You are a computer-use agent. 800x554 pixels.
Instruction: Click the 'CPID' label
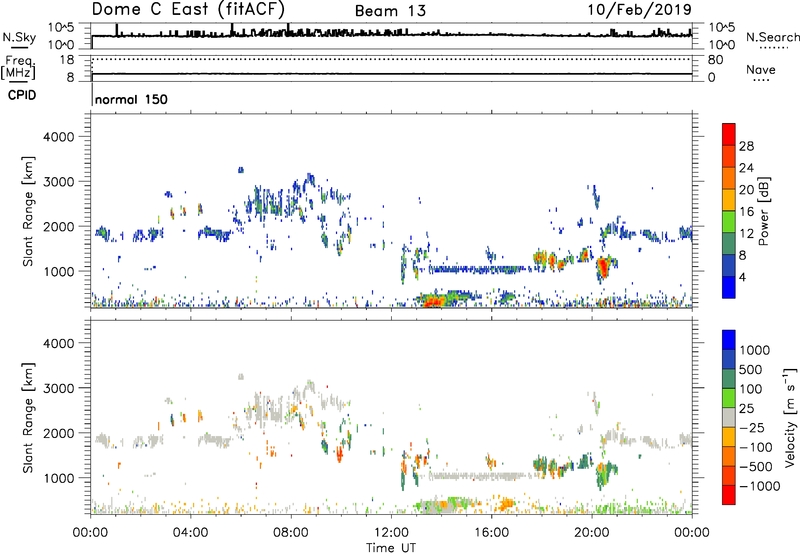click(x=22, y=95)
